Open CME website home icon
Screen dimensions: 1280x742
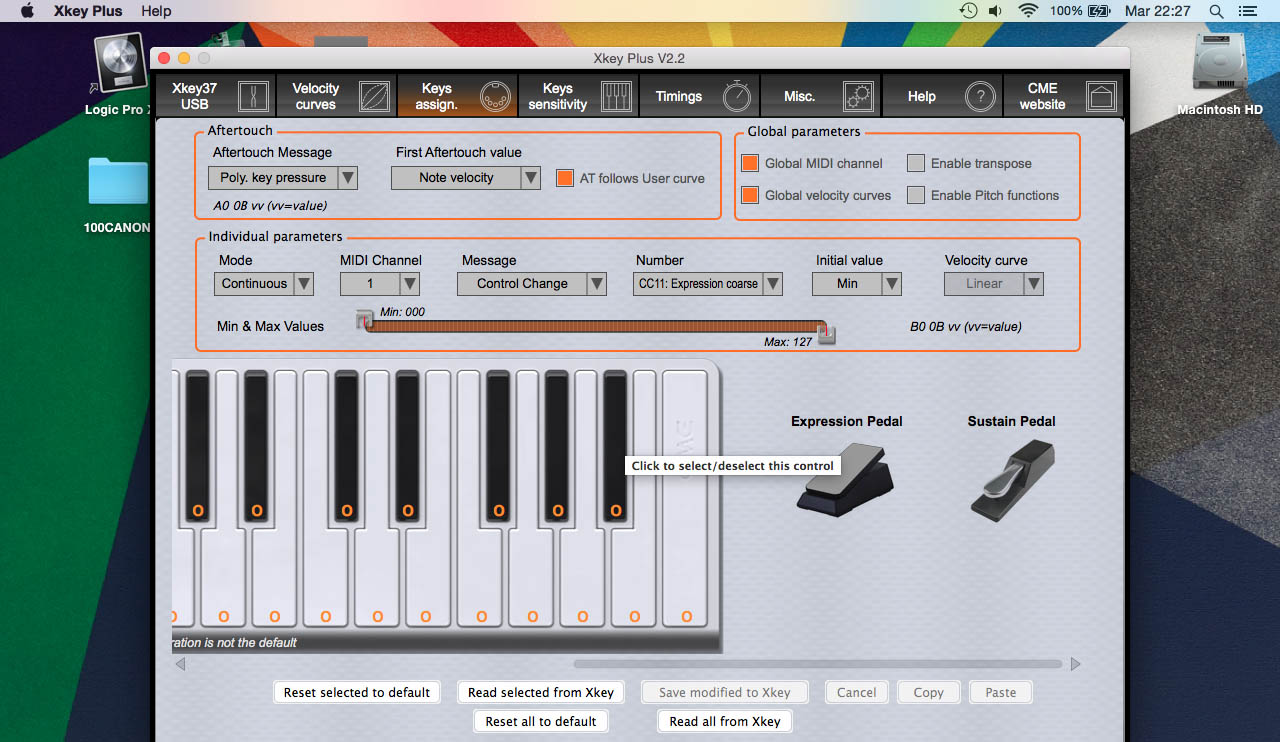[x=1100, y=96]
